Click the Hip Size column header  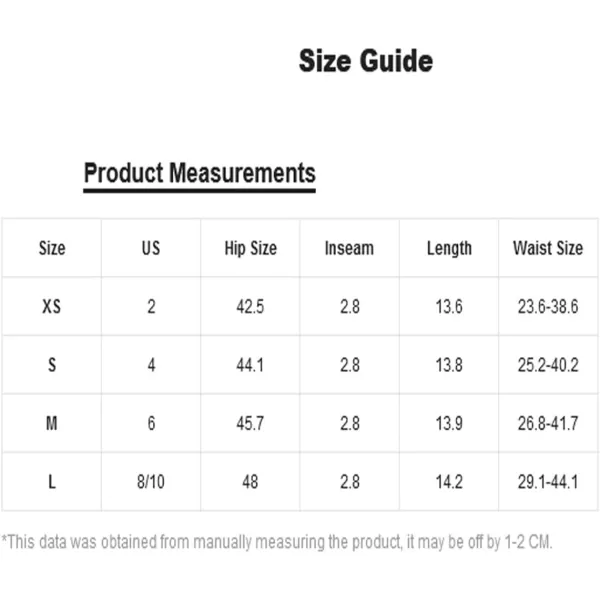250,248
